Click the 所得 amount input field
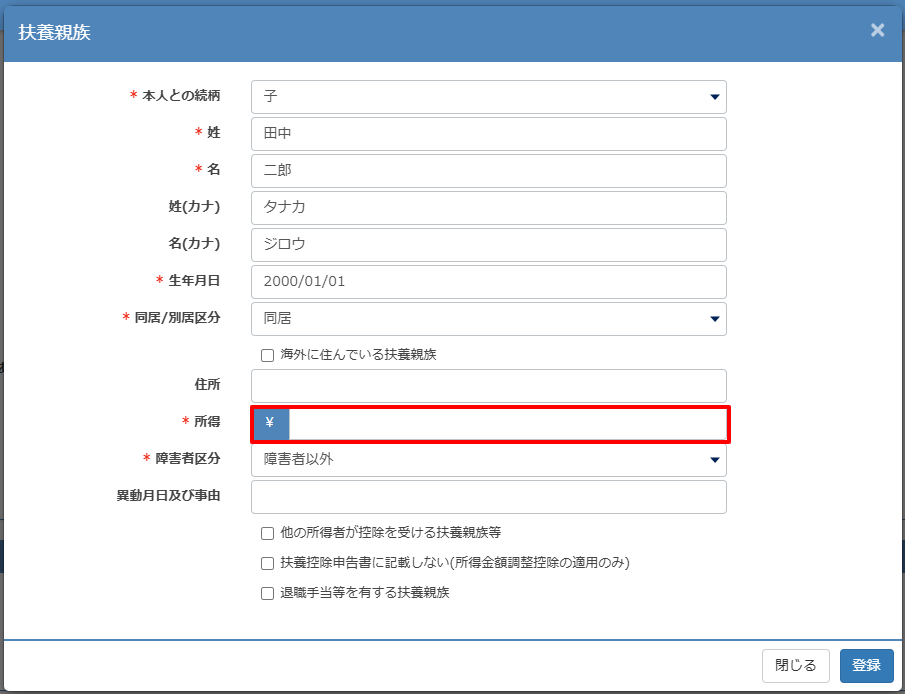The width and height of the screenshot is (905, 694). (507, 424)
